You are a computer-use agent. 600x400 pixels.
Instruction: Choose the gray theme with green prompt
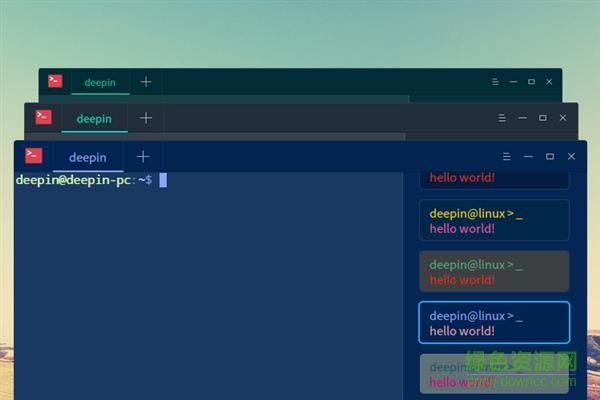pos(494,271)
